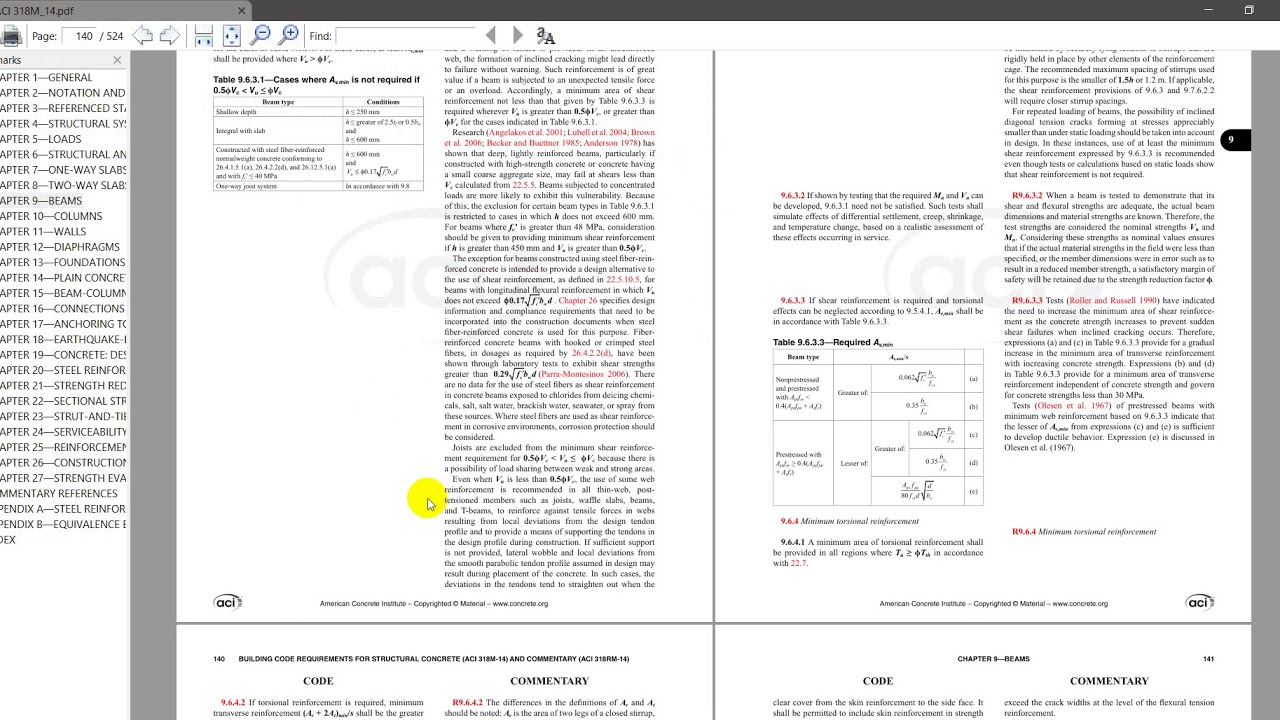Open bookmark Chapter 9—Beams
The width and height of the screenshot is (1280, 720).
[41, 201]
